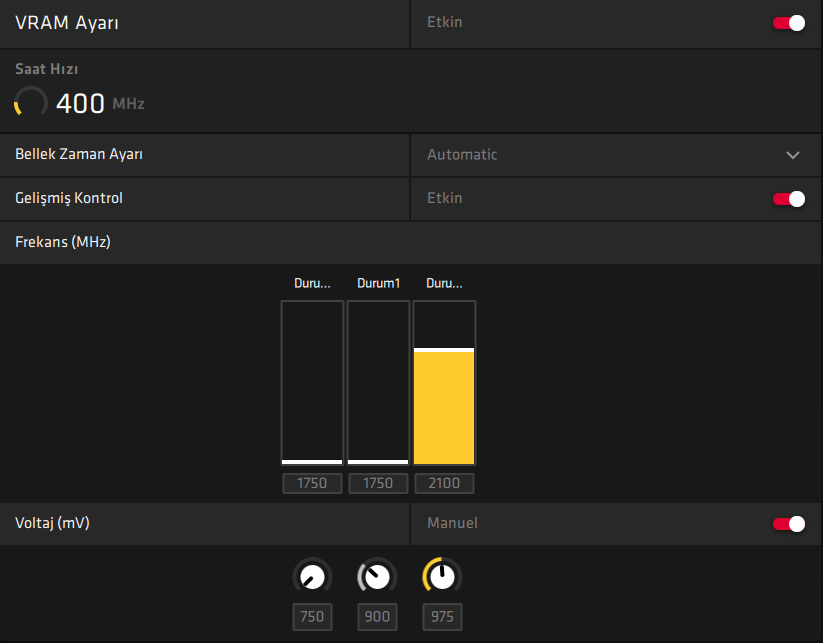Edit the first 1750 frequency field

pyautogui.click(x=312, y=483)
